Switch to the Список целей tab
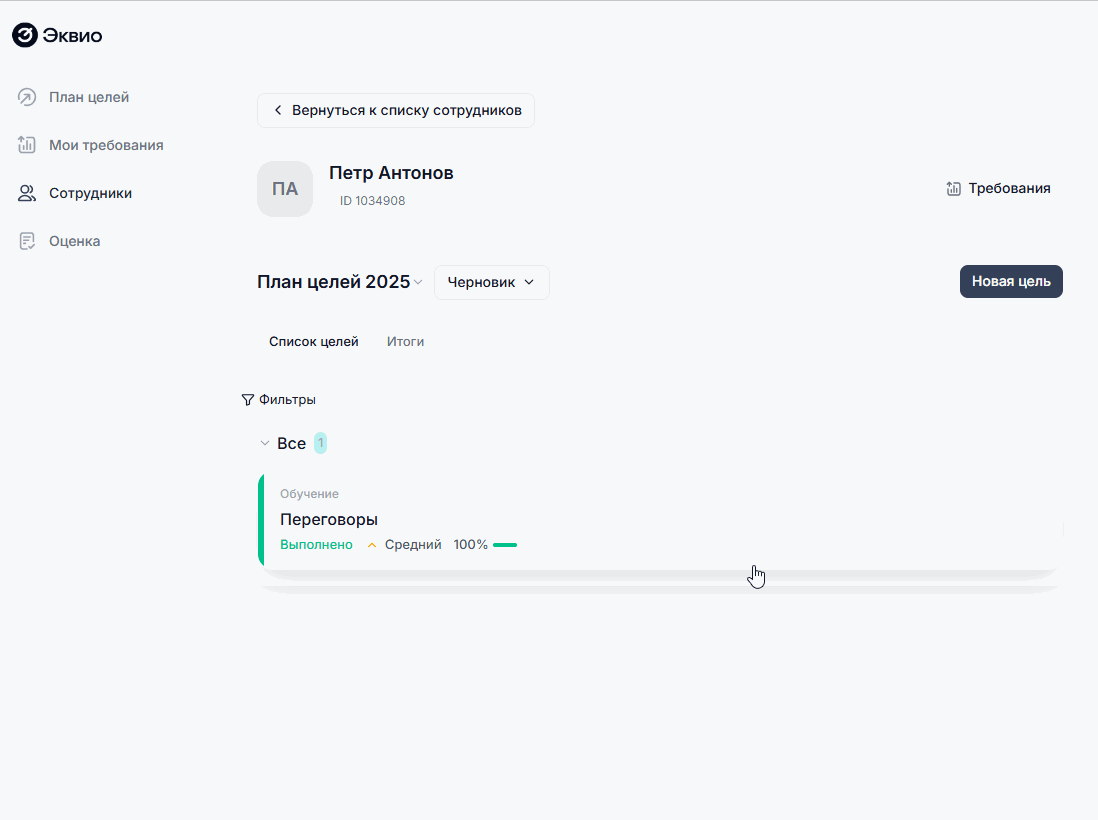The image size is (1098, 820). [313, 341]
